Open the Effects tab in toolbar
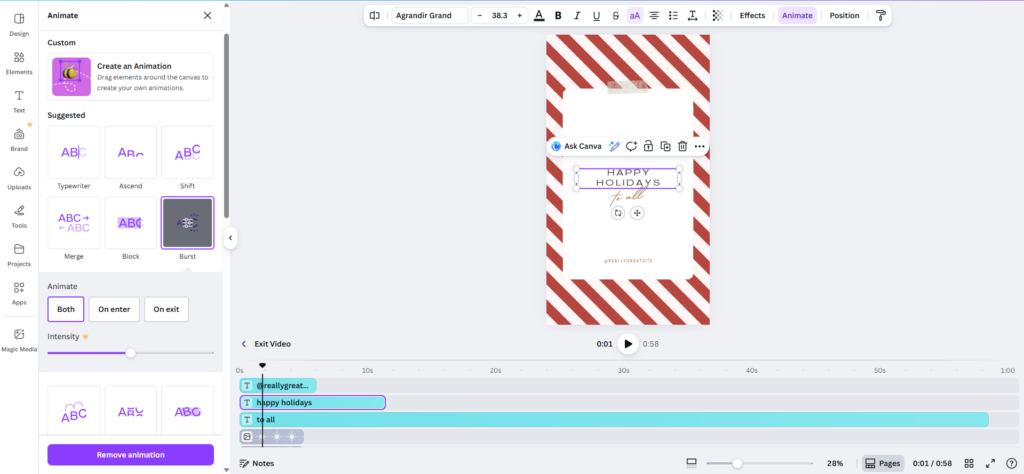 pos(752,16)
